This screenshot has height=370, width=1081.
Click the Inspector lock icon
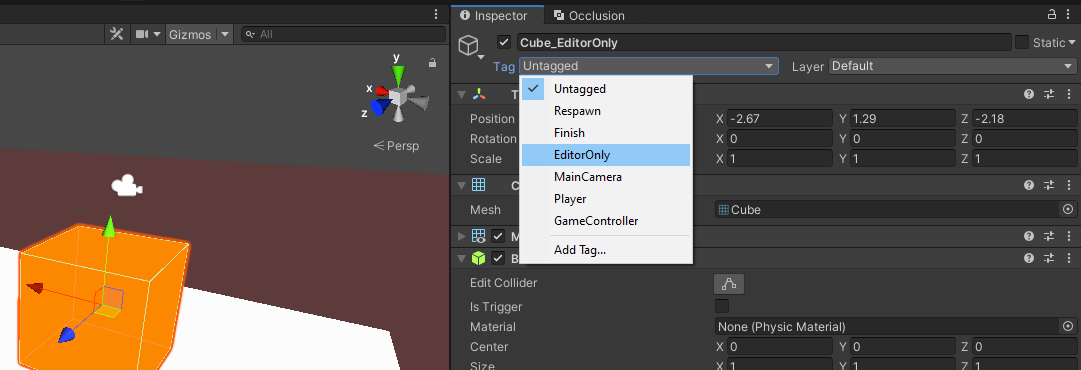1051,14
